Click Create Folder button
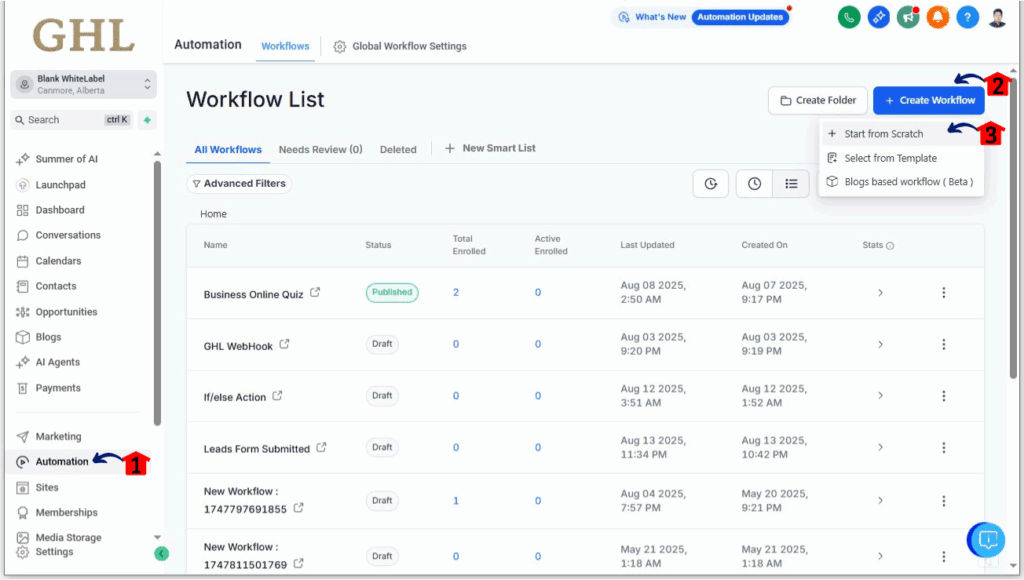Viewport: 1024px width, 580px height. pyautogui.click(x=818, y=101)
